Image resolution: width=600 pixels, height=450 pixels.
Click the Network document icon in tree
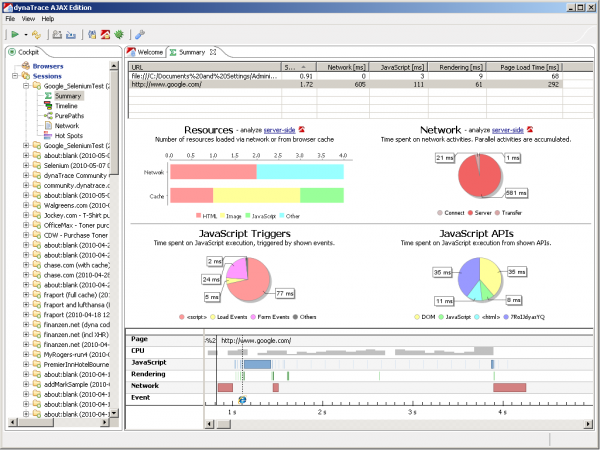[x=48, y=126]
